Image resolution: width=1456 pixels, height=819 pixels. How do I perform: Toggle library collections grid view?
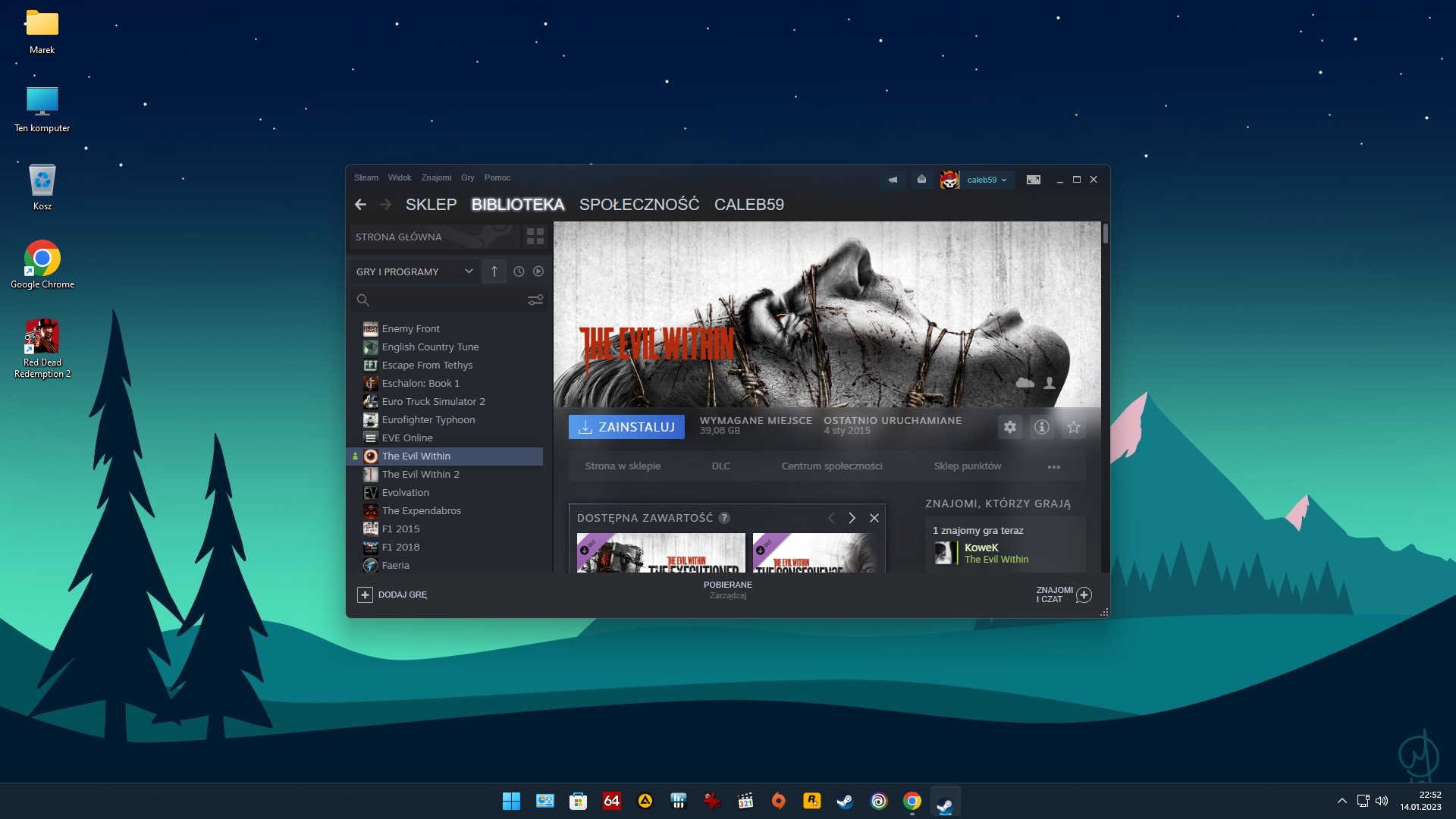click(535, 237)
